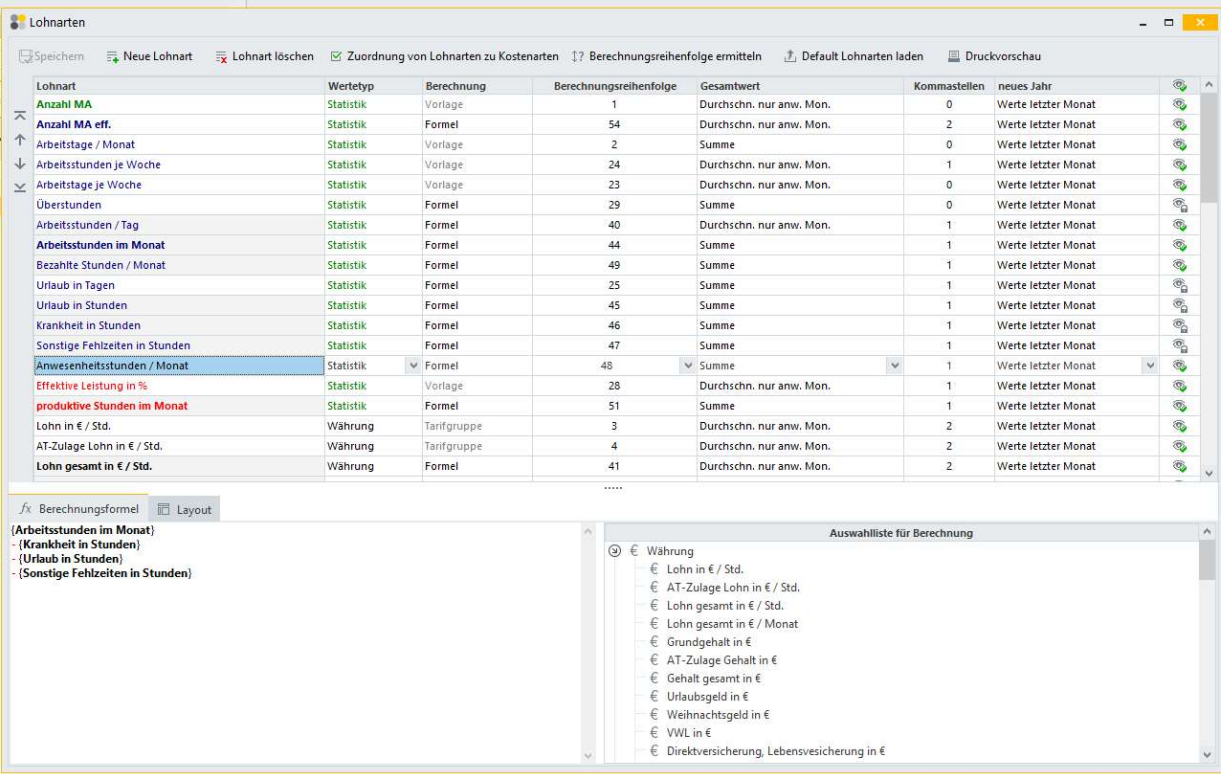This screenshot has width=1224, height=774.
Task: Move row to top with arrow icon
Action: tap(20, 117)
